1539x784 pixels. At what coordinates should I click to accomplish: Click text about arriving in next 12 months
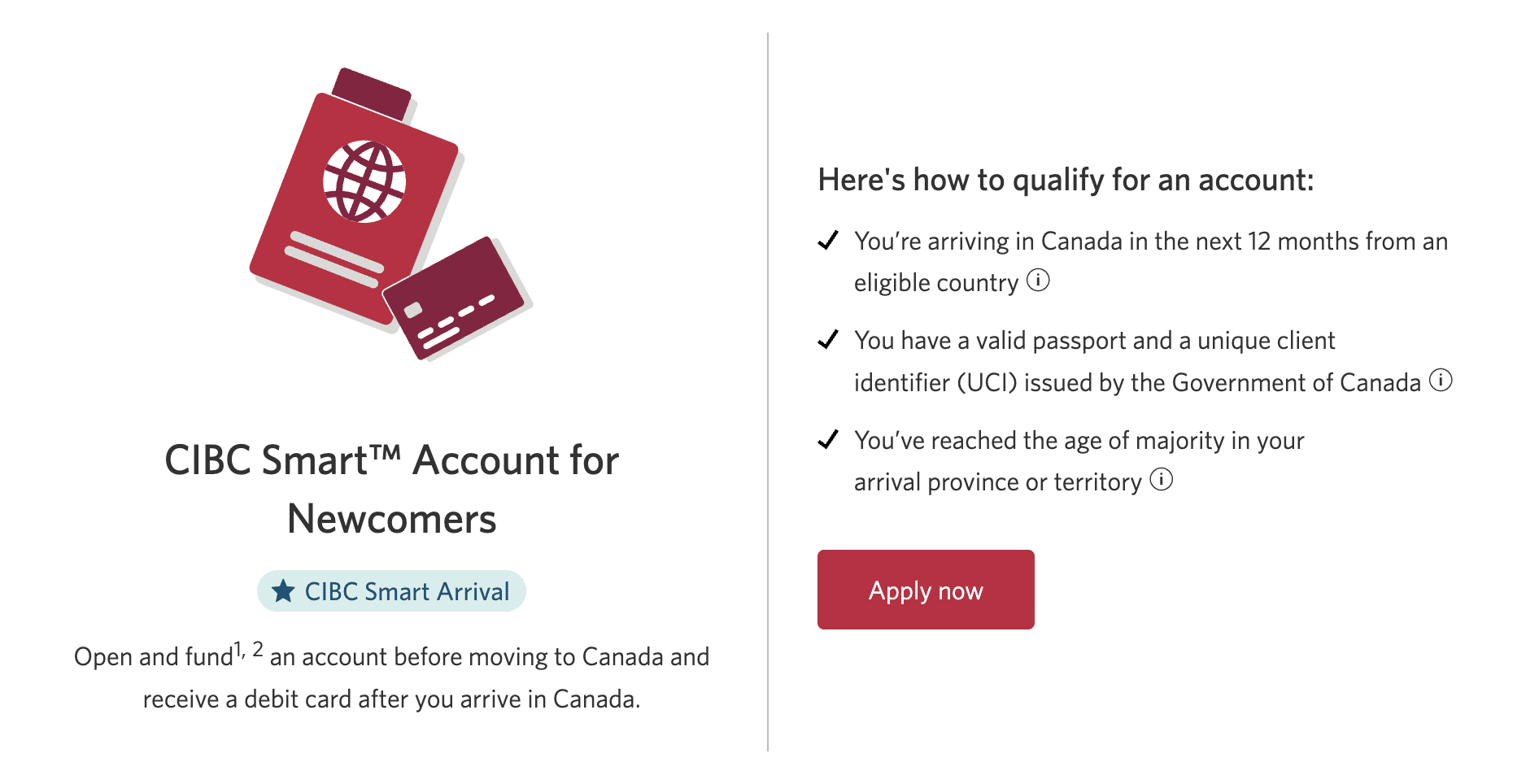pos(1150,242)
